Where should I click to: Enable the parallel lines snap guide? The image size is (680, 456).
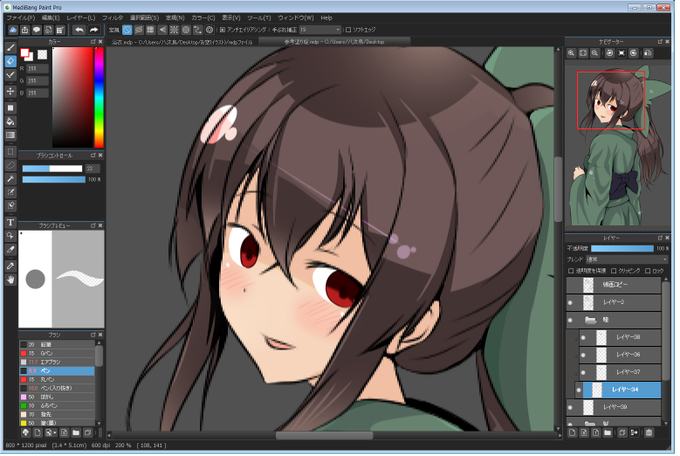coord(139,30)
